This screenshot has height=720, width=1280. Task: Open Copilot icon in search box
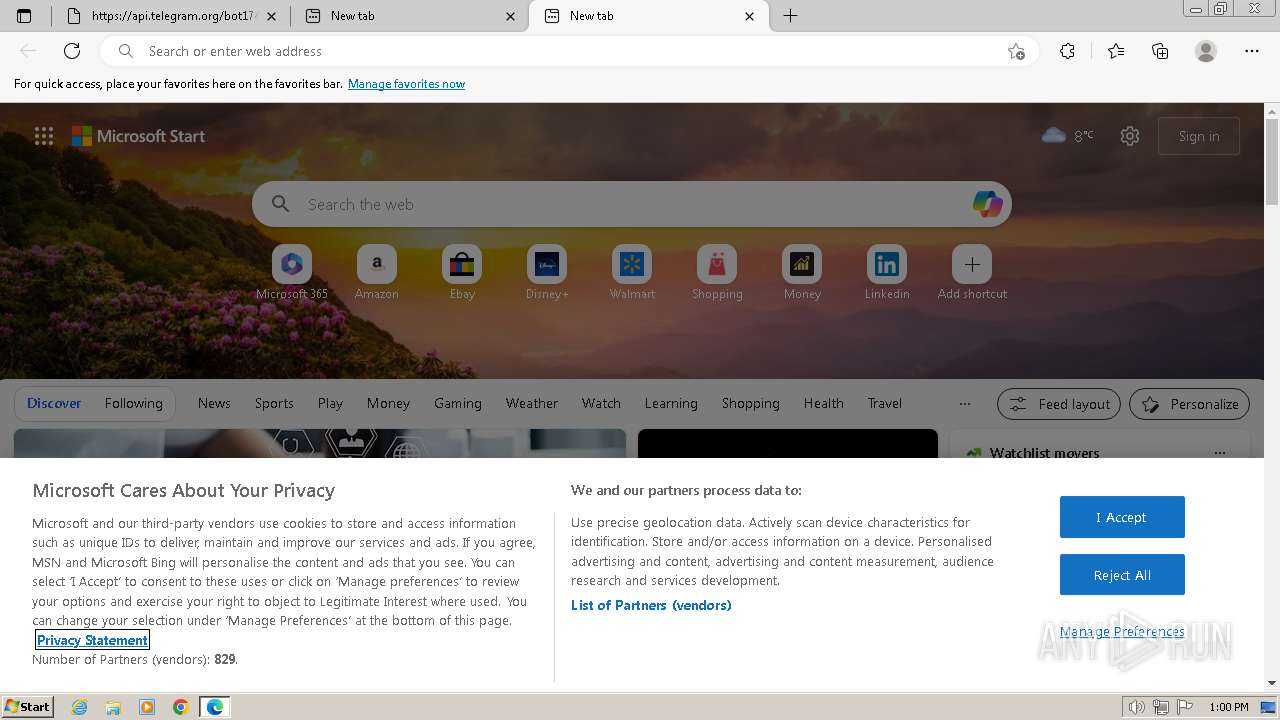pos(987,204)
